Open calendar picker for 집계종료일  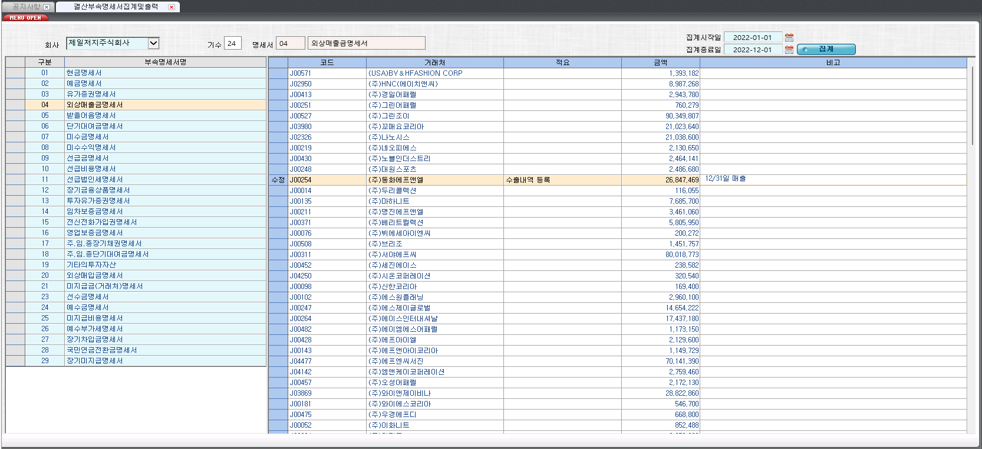pyautogui.click(x=789, y=50)
